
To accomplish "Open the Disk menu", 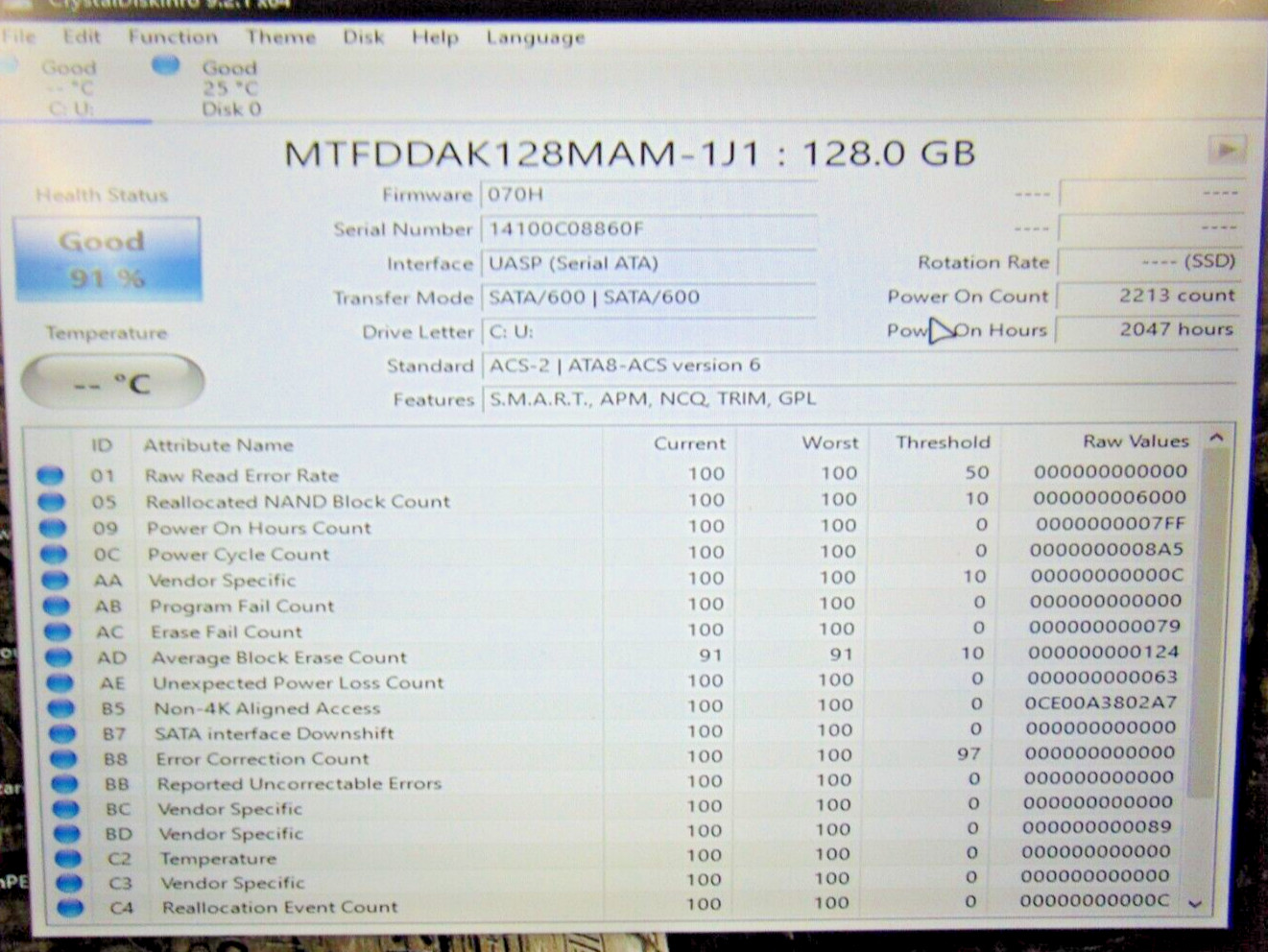I will point(363,36).
